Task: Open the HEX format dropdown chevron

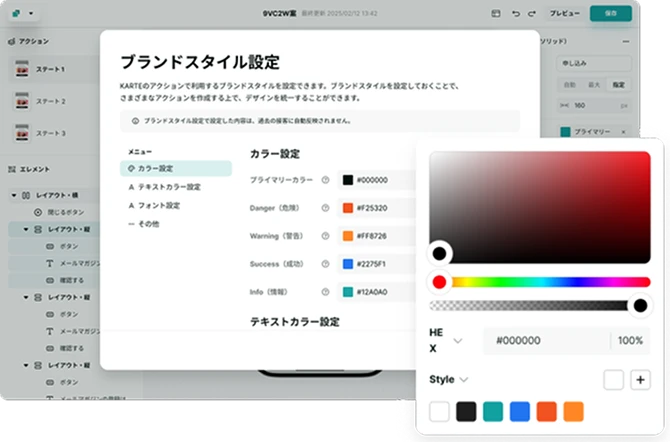Action: (458, 341)
